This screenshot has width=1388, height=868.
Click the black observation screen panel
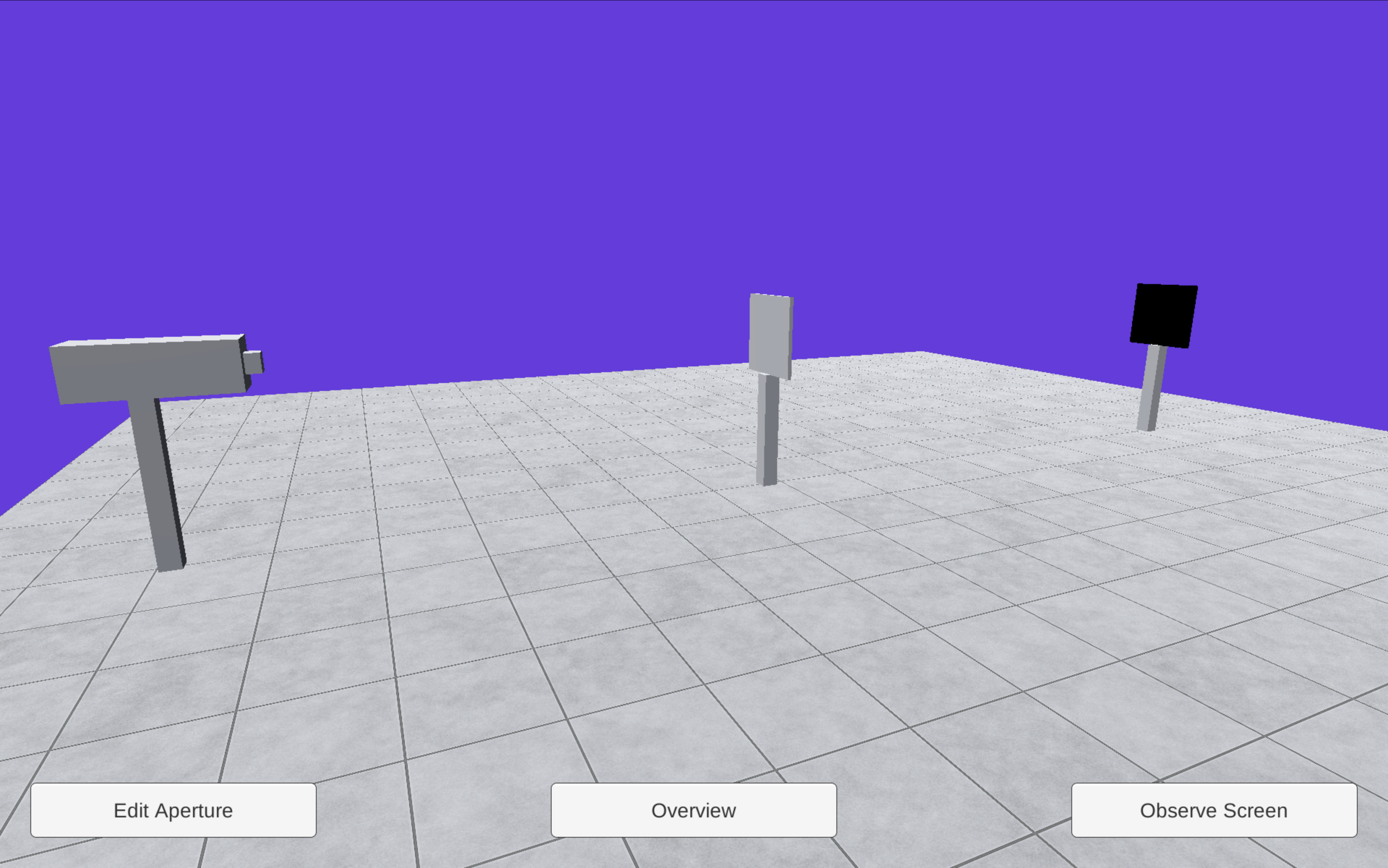pyautogui.click(x=1164, y=316)
